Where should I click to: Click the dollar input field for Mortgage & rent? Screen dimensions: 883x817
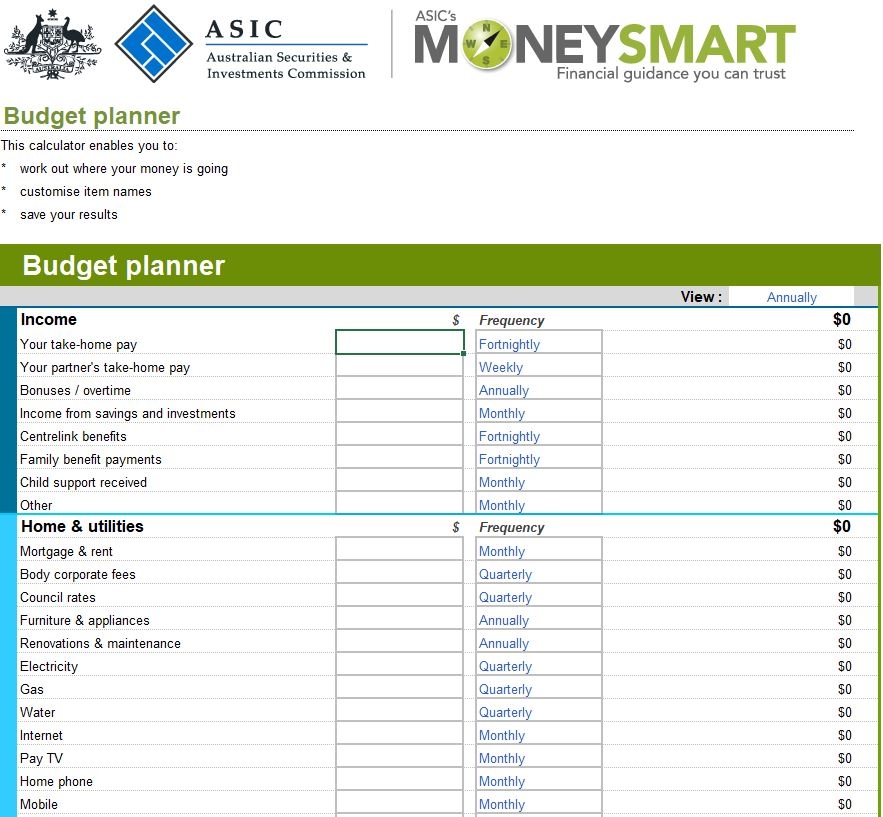click(x=400, y=551)
